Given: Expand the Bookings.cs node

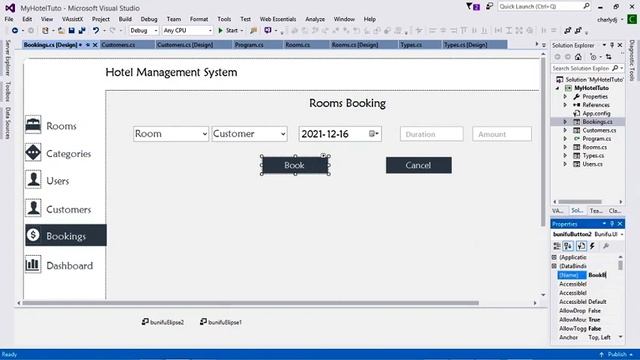Looking at the screenshot, I should tap(565, 122).
